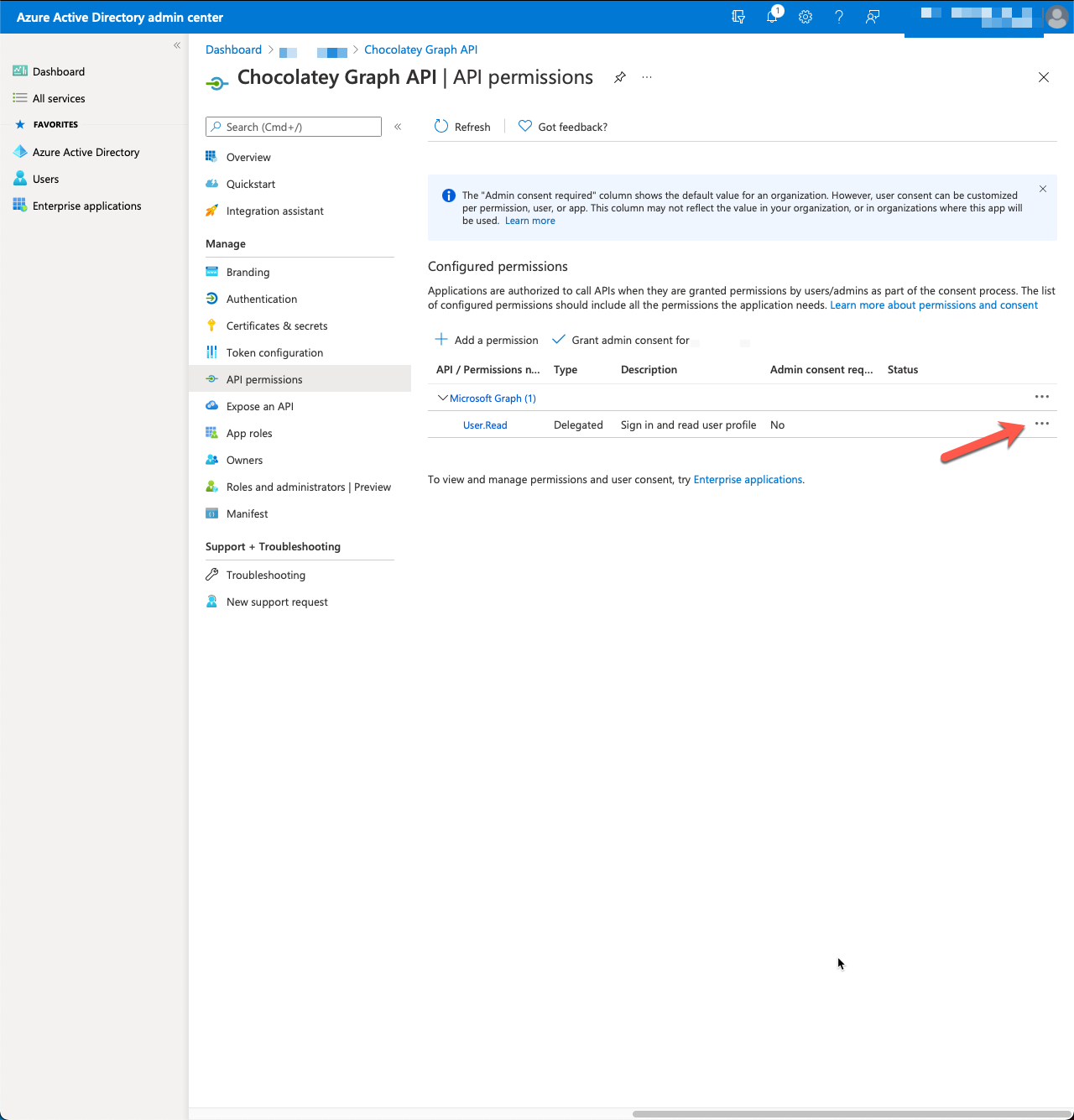
Task: Open the Enterprise applications link below the table
Action: tap(748, 480)
